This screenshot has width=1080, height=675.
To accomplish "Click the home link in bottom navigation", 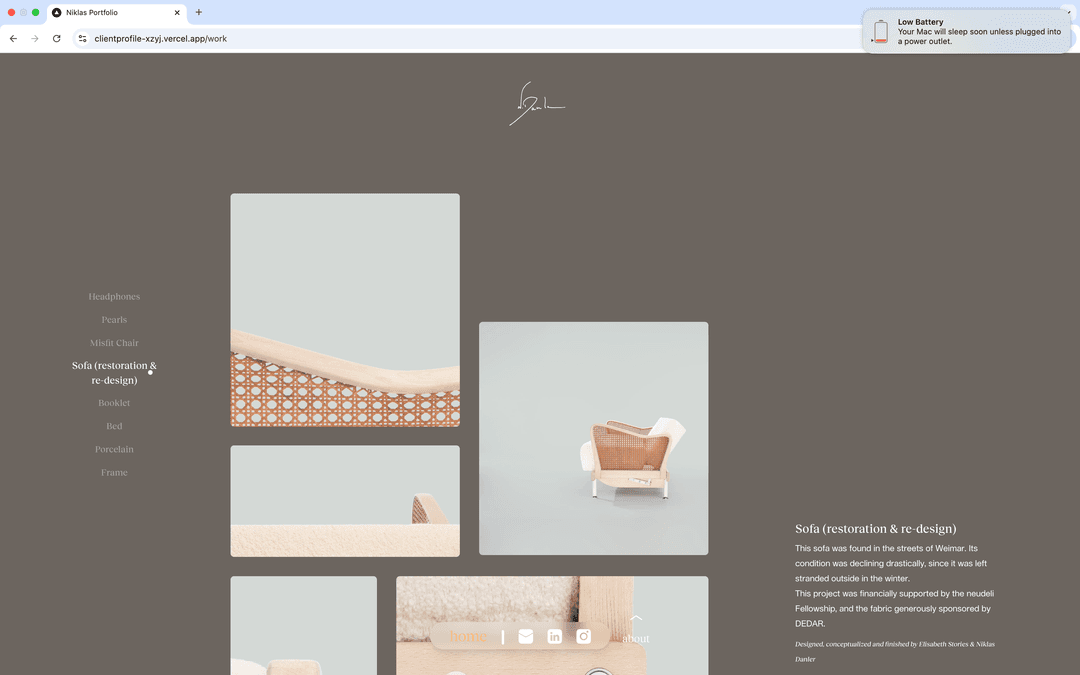I will point(467,636).
